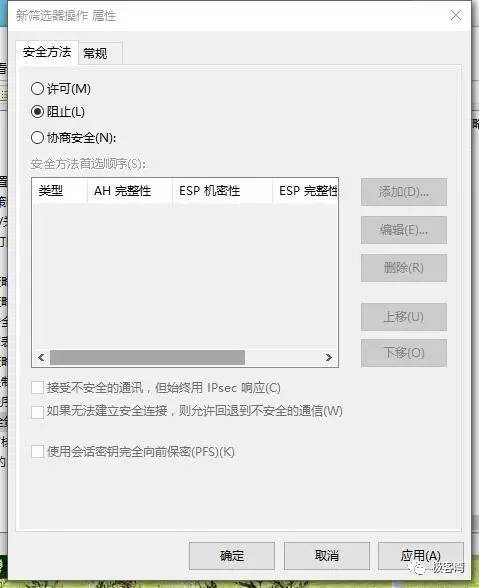479x588 pixels.
Task: Click the ESP 机密性 column header
Action: 222,191
